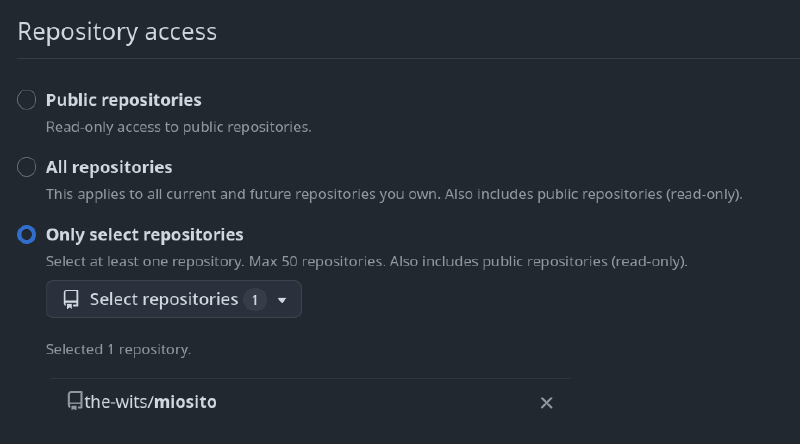Click the dropdown caret on Select repositories
Viewport: 800px width, 444px height.
coord(282,300)
